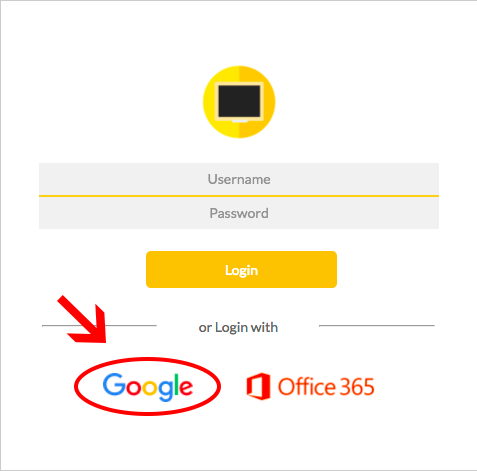Viewport: 477px width, 471px height.
Task: Select the Office 365 wordmark text
Action: pyautogui.click(x=326, y=387)
